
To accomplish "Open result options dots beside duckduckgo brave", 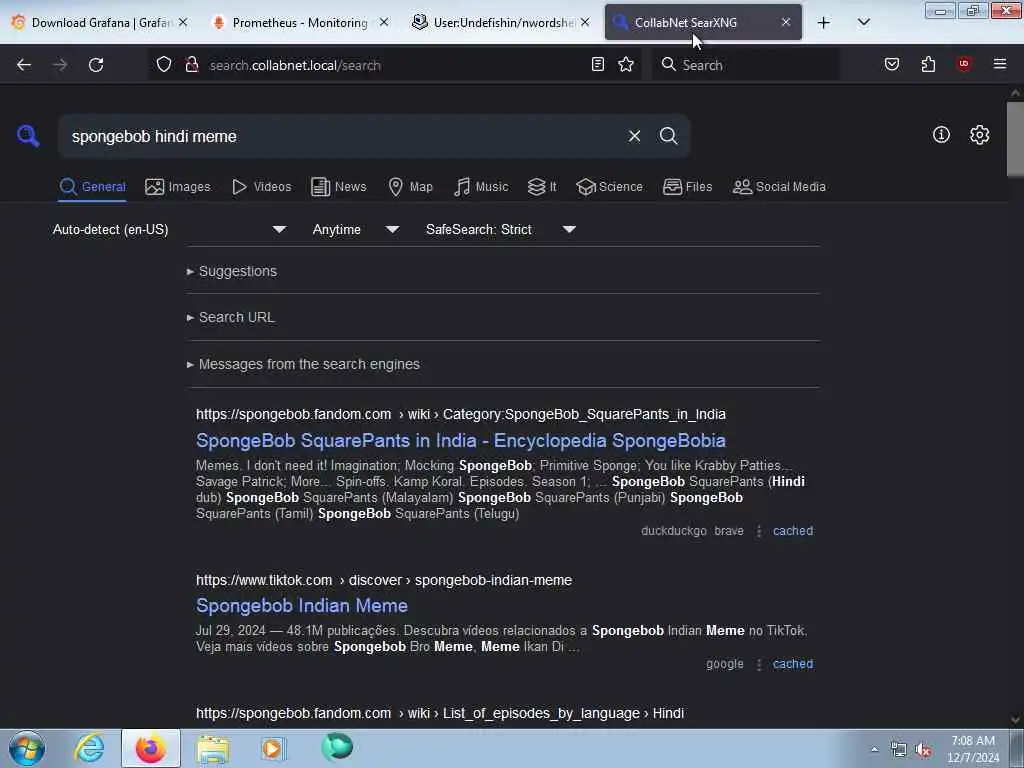I will tap(758, 531).
